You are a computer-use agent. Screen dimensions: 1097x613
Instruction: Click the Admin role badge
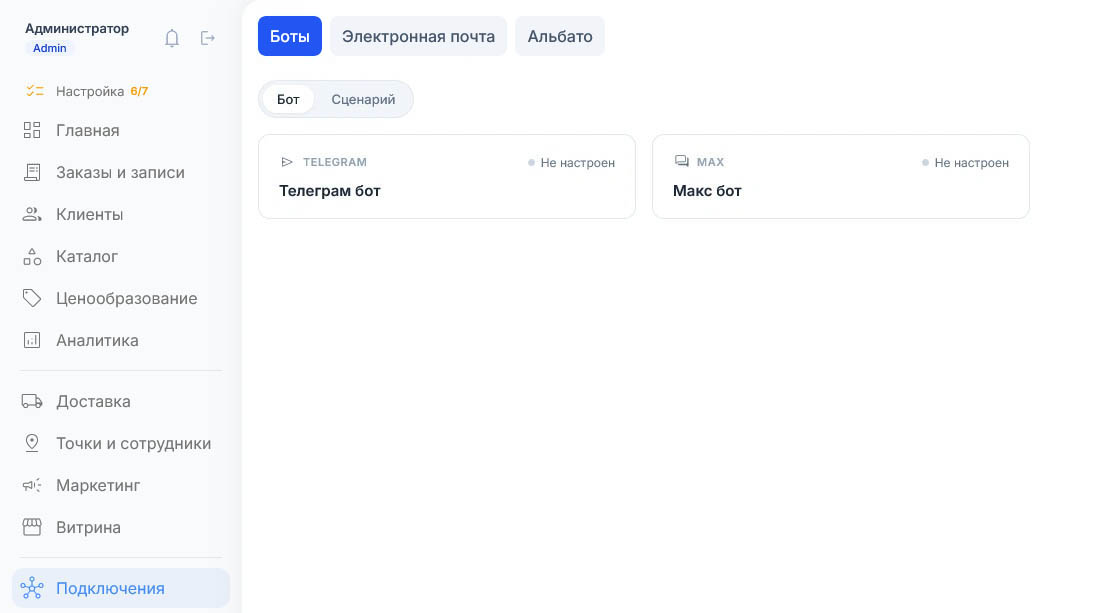point(50,48)
